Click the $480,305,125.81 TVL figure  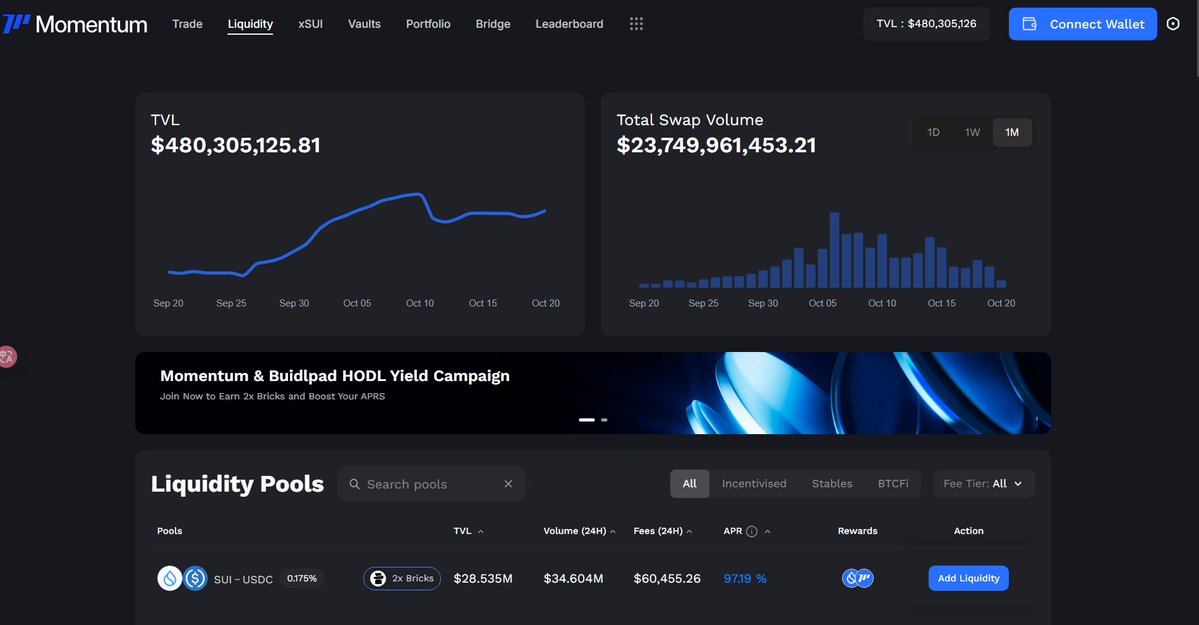pyautogui.click(x=236, y=145)
